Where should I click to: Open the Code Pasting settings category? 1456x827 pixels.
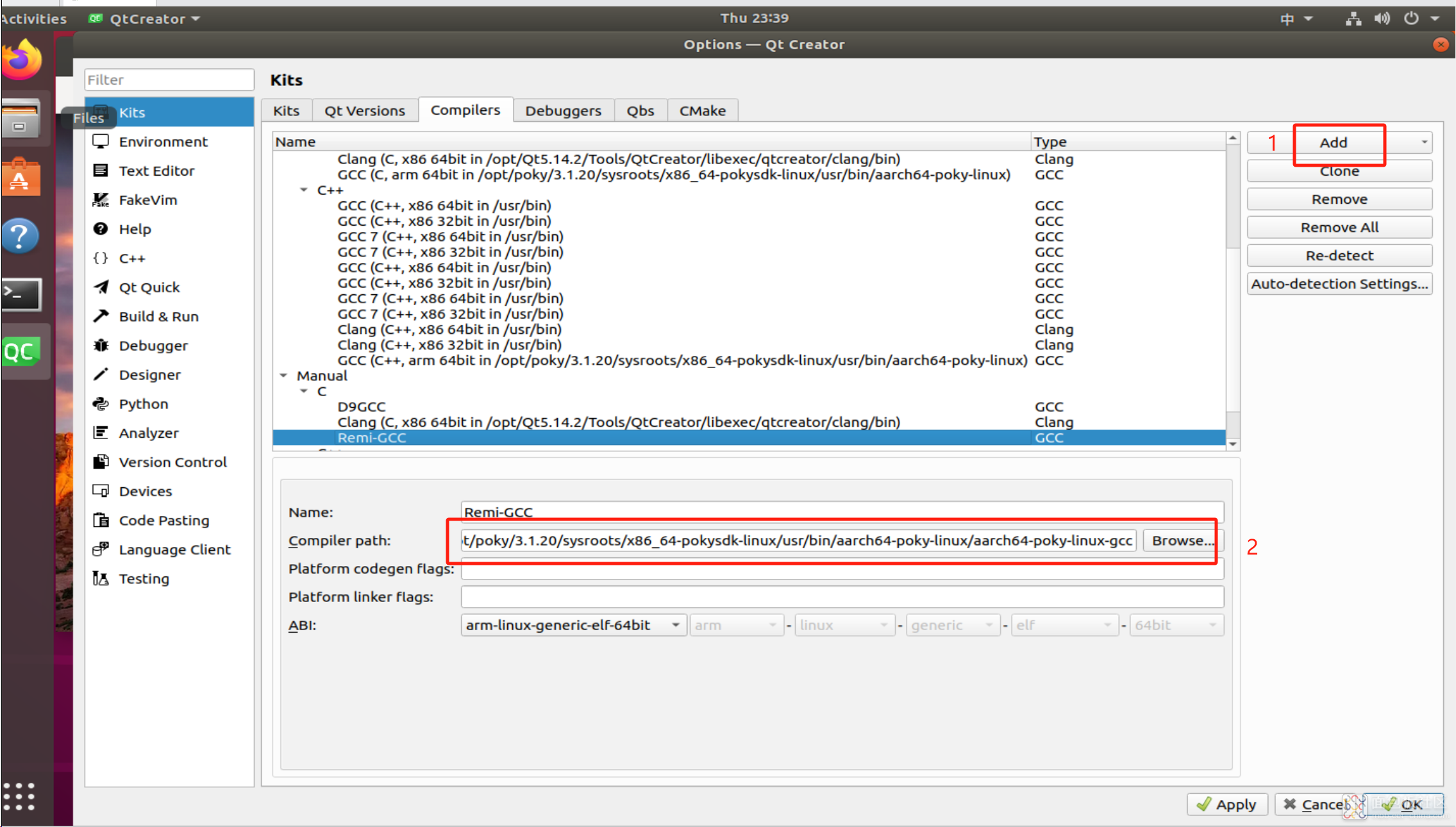(169, 521)
